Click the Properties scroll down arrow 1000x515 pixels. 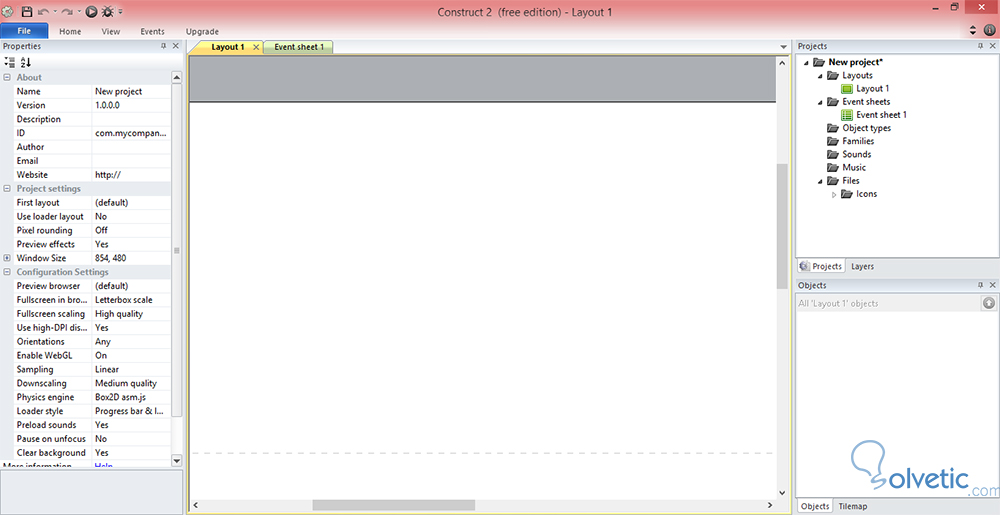click(177, 460)
